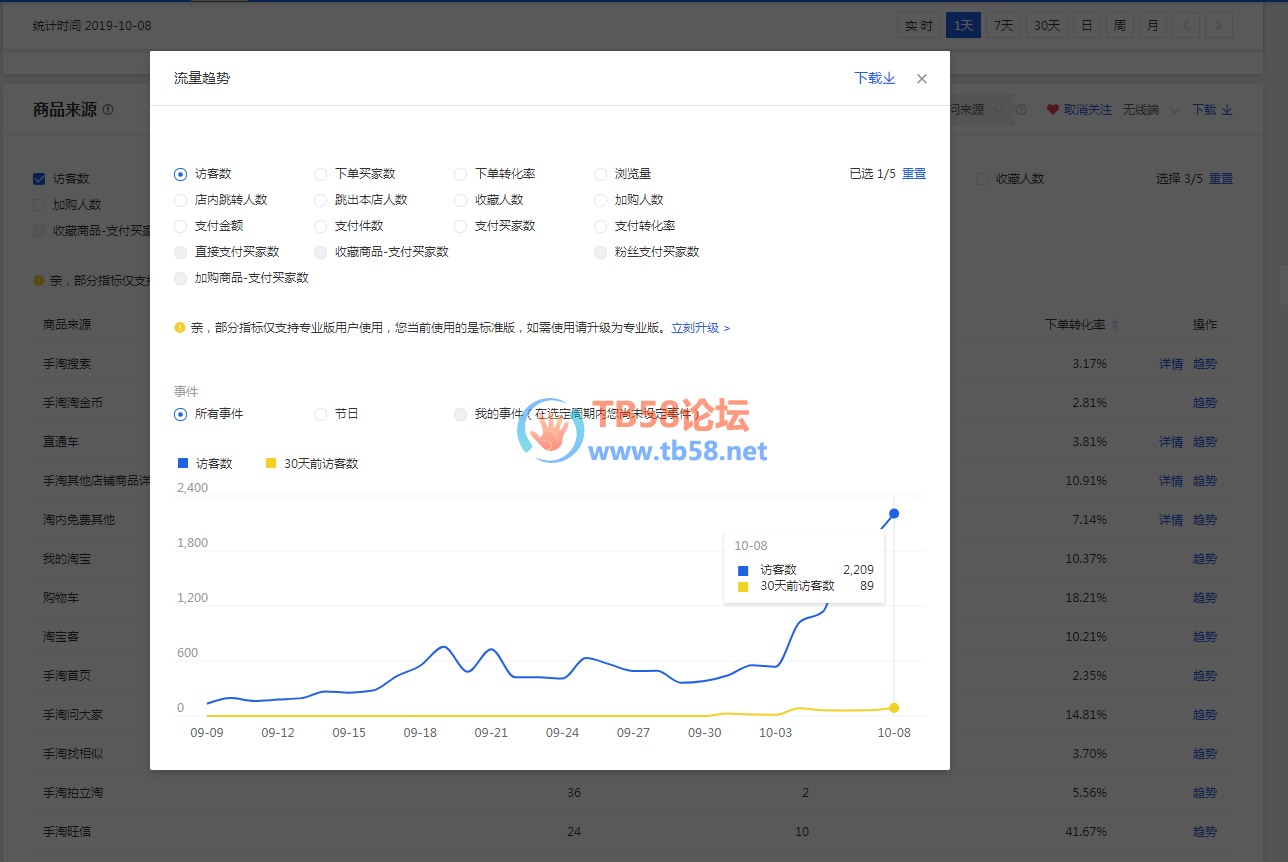The width and height of the screenshot is (1288, 862).
Task: Click the 立刻升级 upgrade link
Action: (700, 328)
